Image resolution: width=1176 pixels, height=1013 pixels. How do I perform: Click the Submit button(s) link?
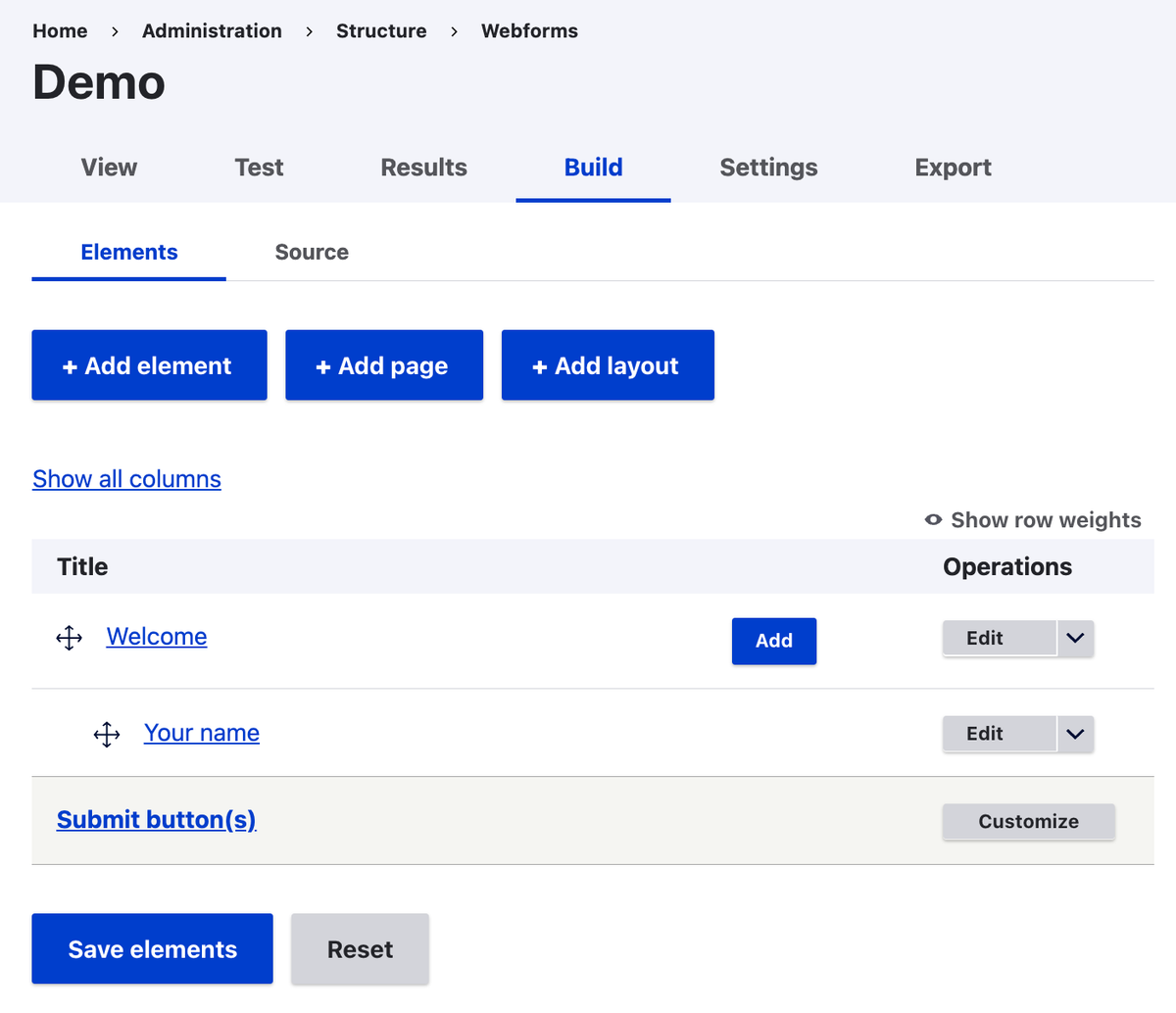click(157, 820)
